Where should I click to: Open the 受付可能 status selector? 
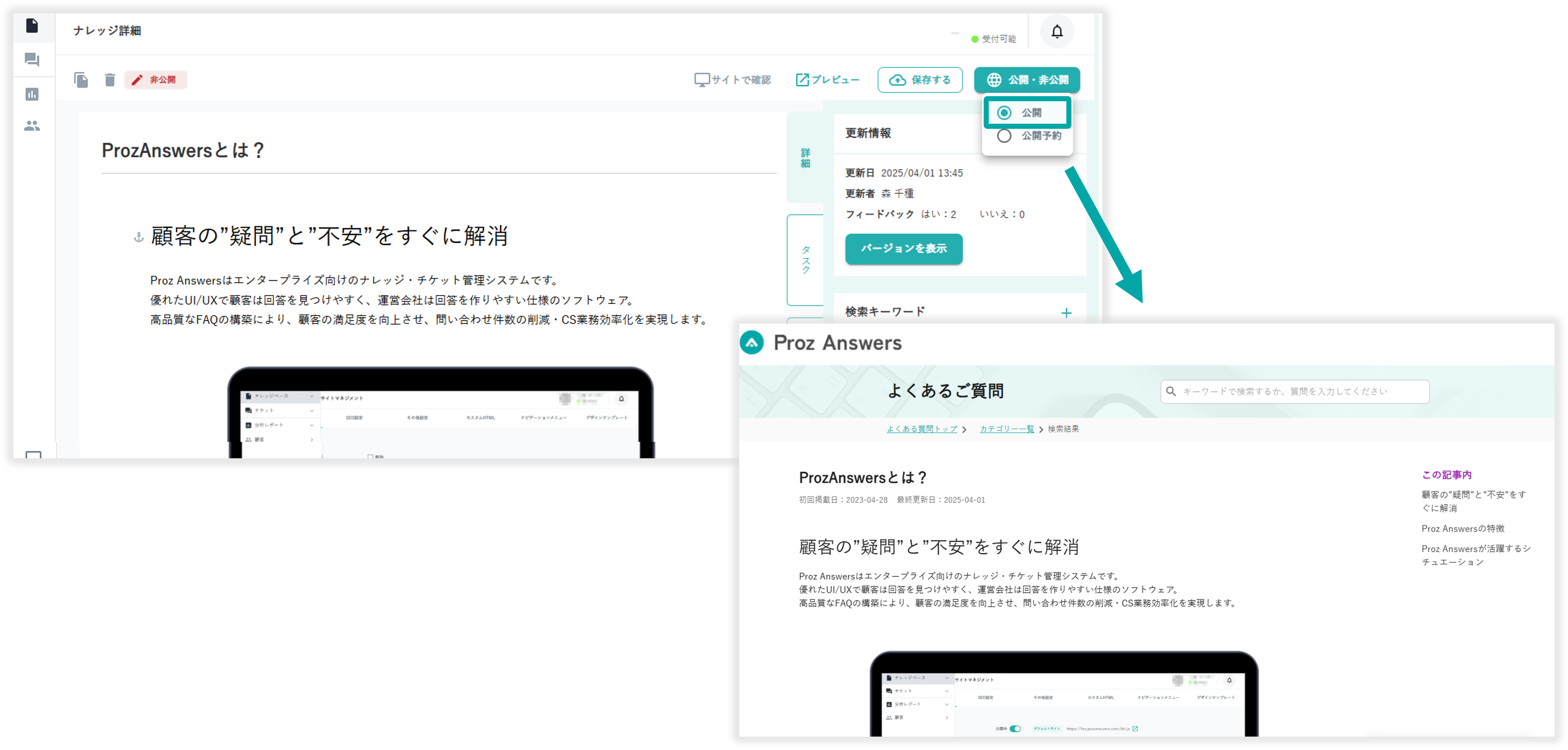[993, 39]
